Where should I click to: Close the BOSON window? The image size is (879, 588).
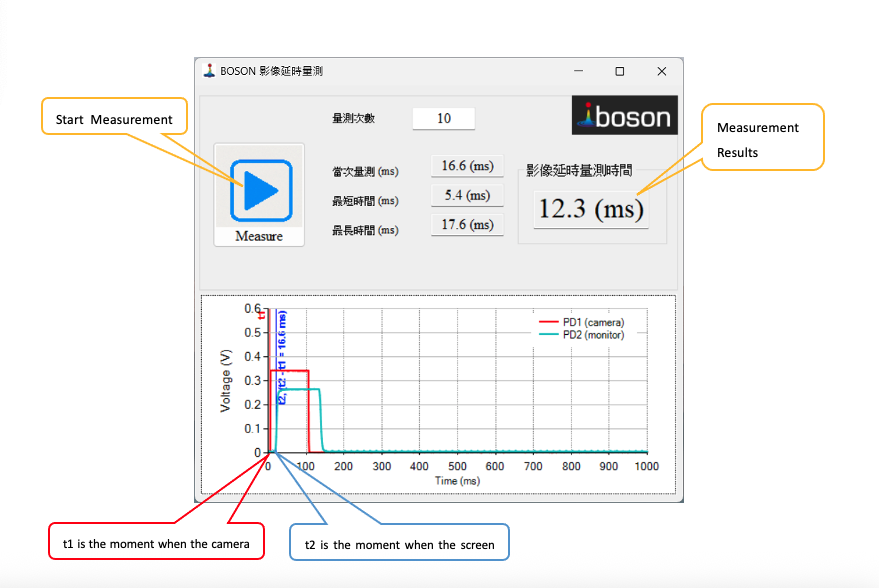pos(661,71)
